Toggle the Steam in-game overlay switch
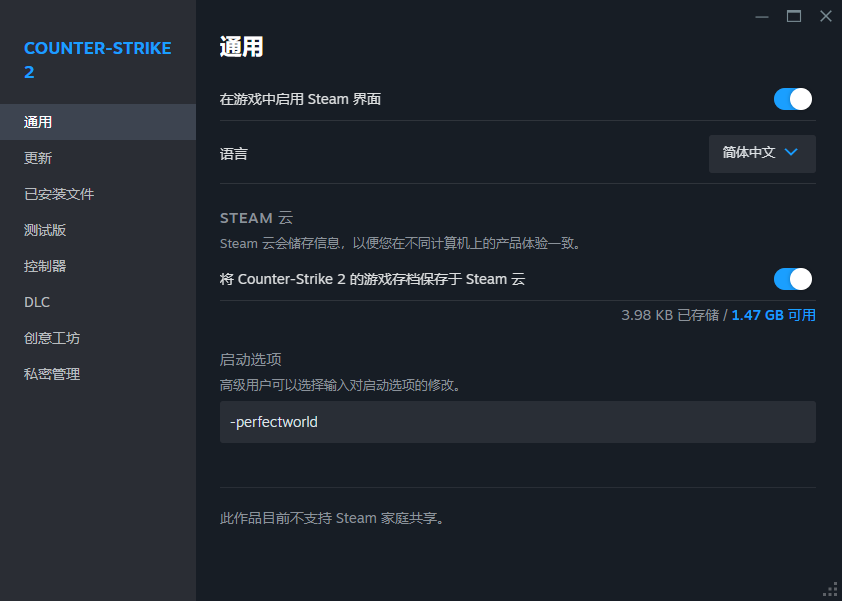The image size is (842, 601). click(793, 99)
